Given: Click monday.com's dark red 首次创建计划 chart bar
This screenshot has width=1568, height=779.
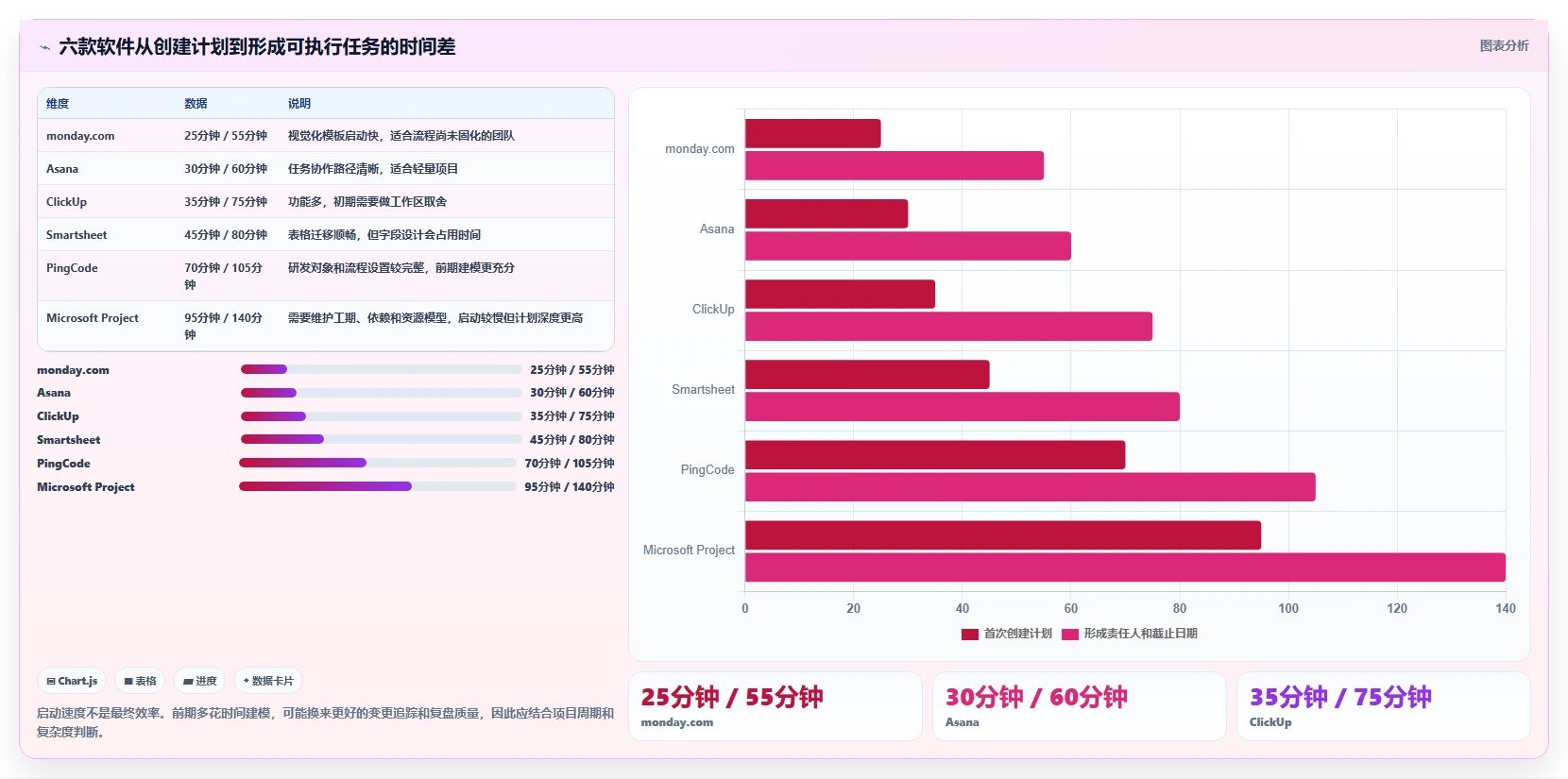Looking at the screenshot, I should point(812,133).
